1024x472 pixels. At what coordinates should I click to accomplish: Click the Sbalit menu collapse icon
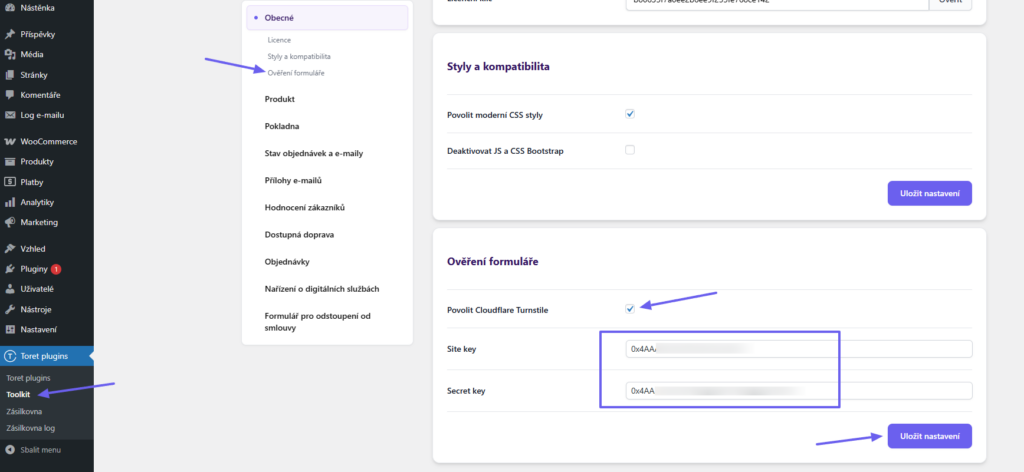10,450
